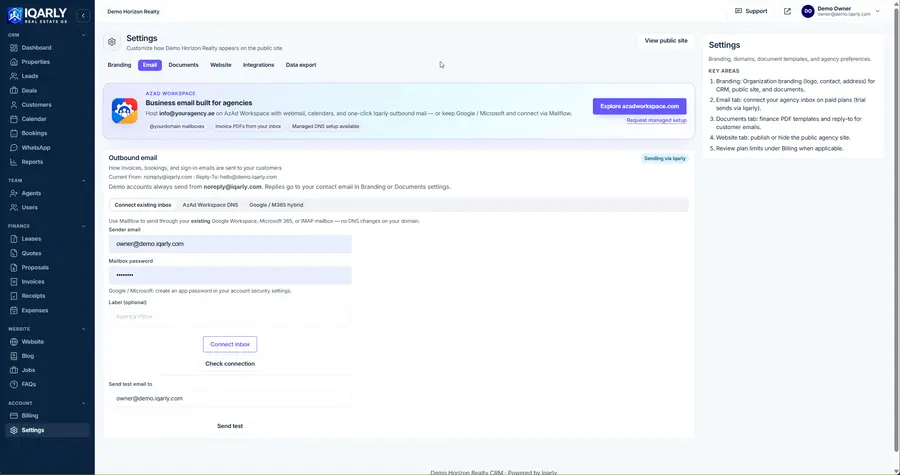Open the Blog icon in sidebar
900x475 pixels.
14,356
